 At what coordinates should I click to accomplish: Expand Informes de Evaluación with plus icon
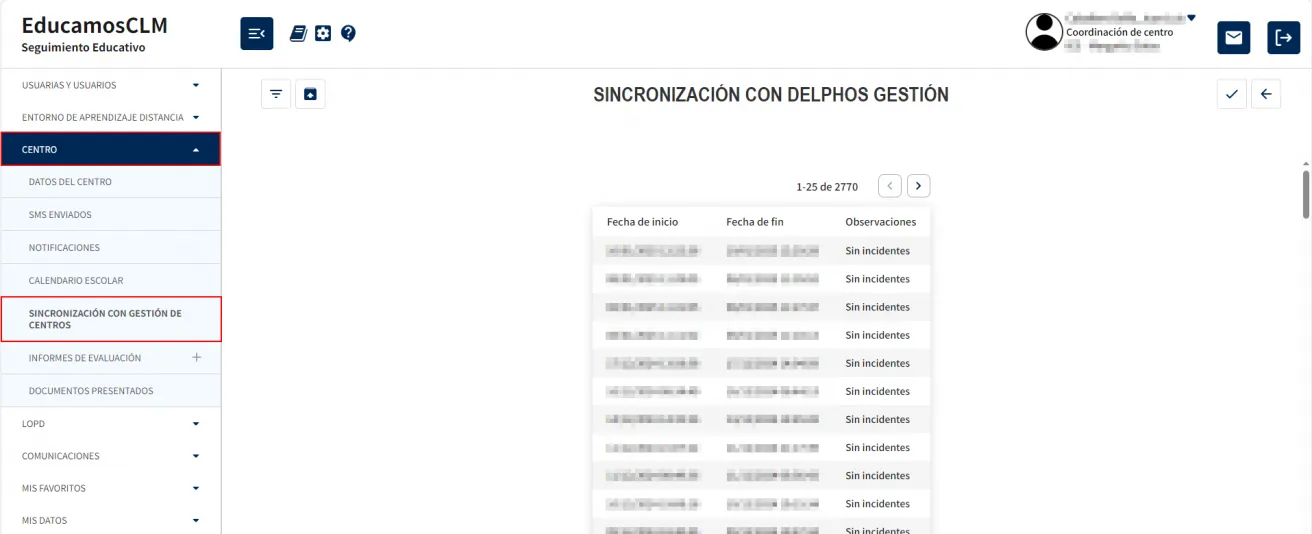coord(196,357)
